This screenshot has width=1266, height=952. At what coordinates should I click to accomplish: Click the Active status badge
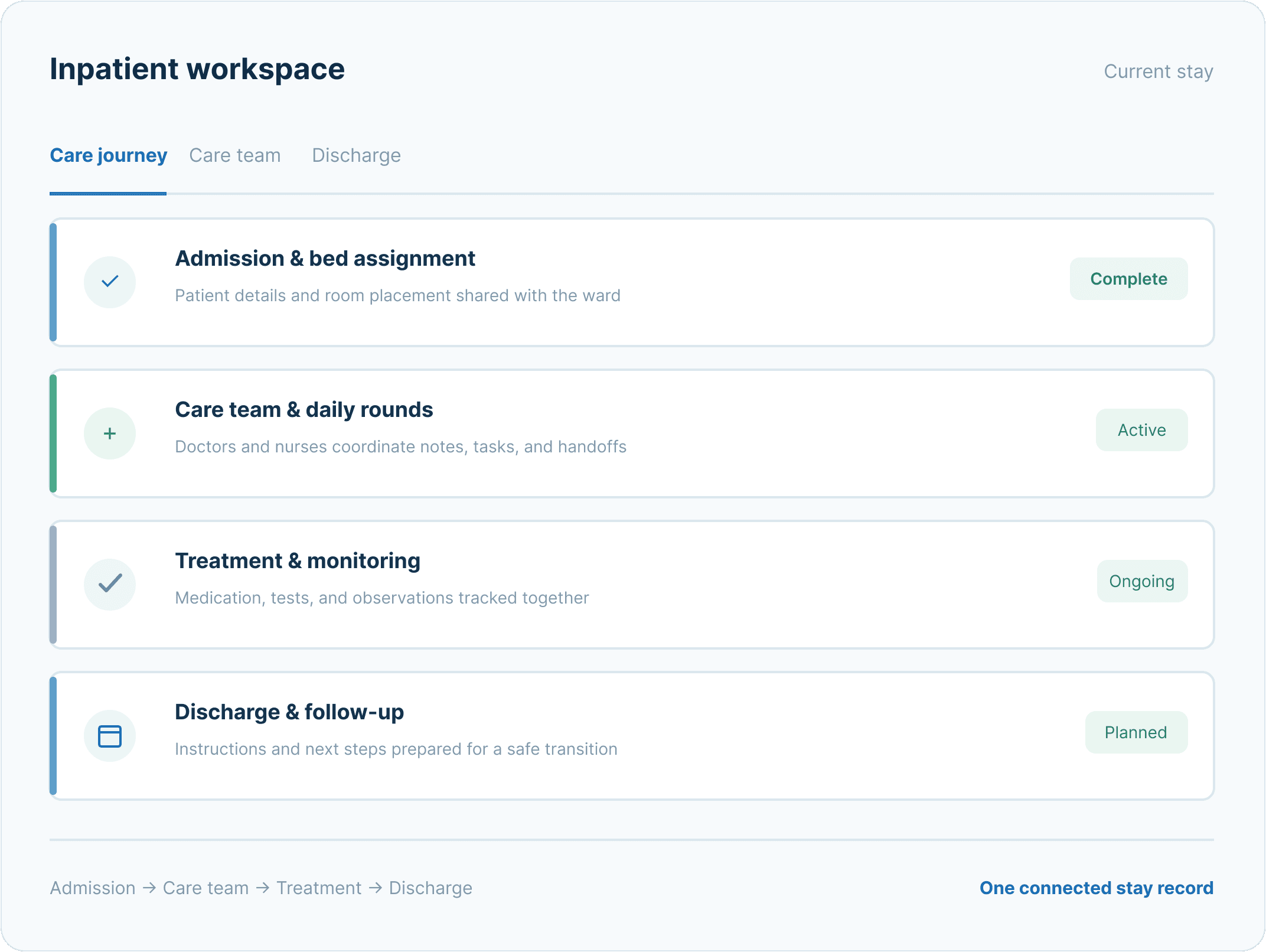click(x=1141, y=430)
